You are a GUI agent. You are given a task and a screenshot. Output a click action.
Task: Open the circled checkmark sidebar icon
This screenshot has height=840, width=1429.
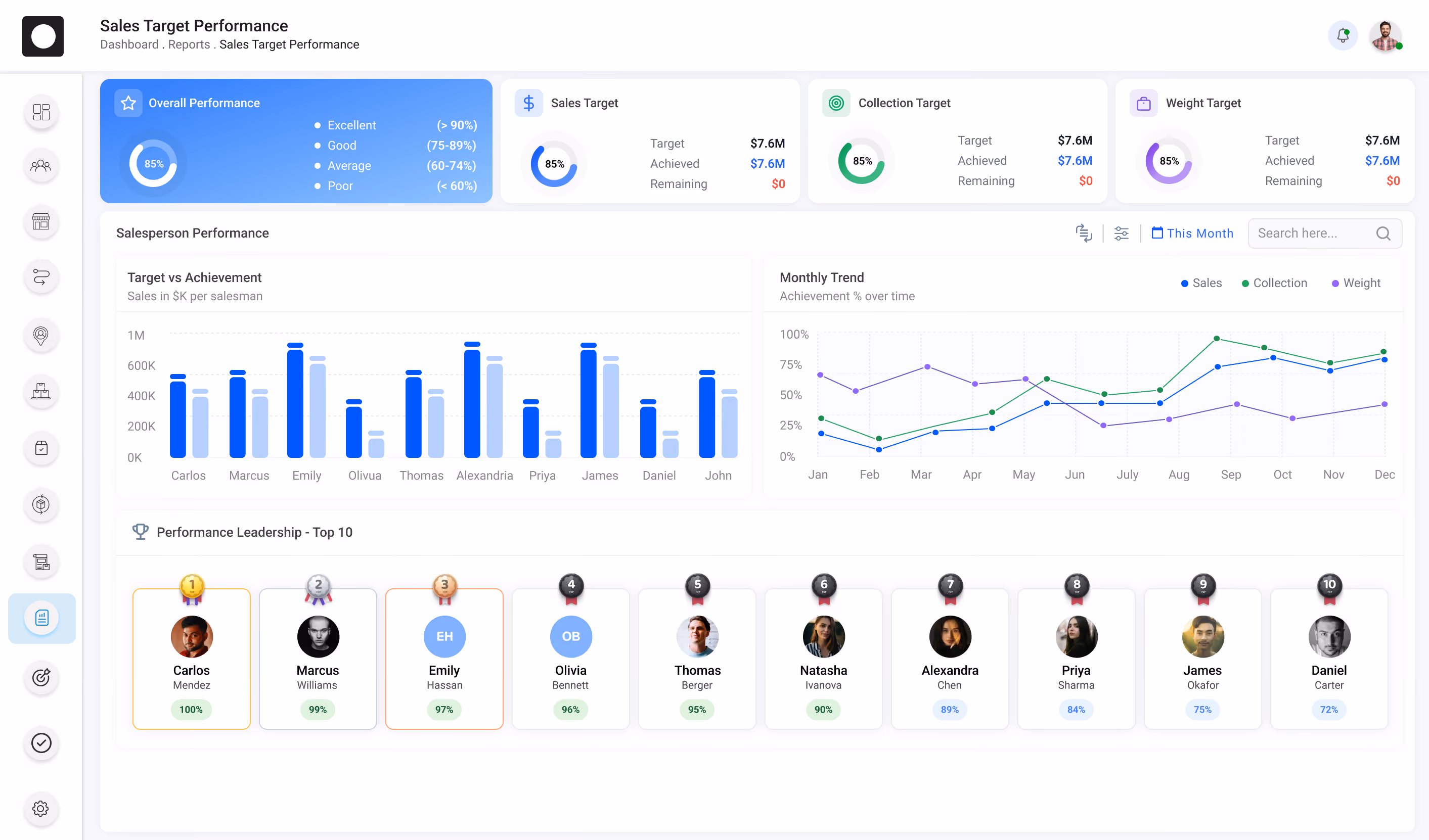click(x=41, y=742)
